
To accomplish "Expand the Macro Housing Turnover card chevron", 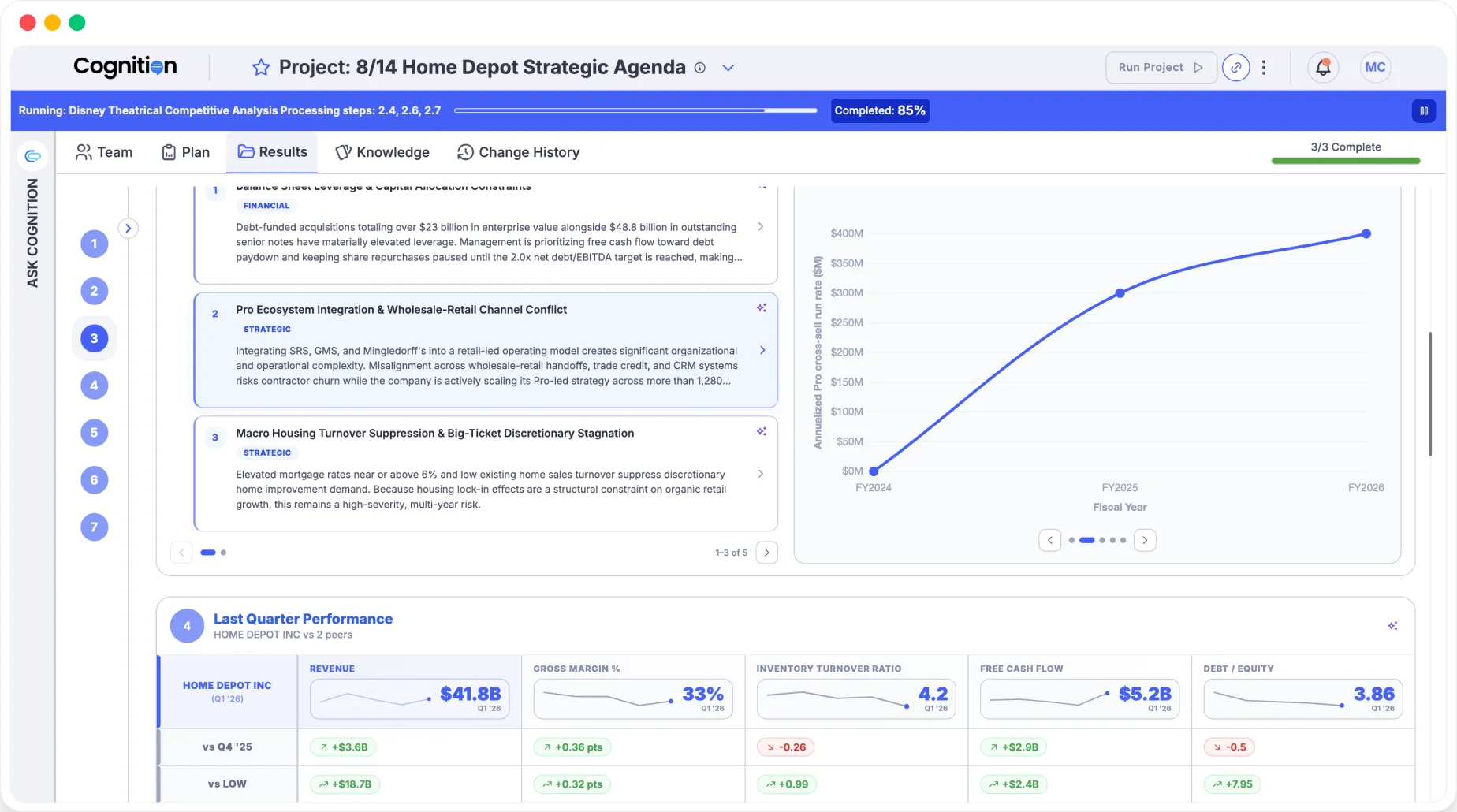I will point(761,474).
